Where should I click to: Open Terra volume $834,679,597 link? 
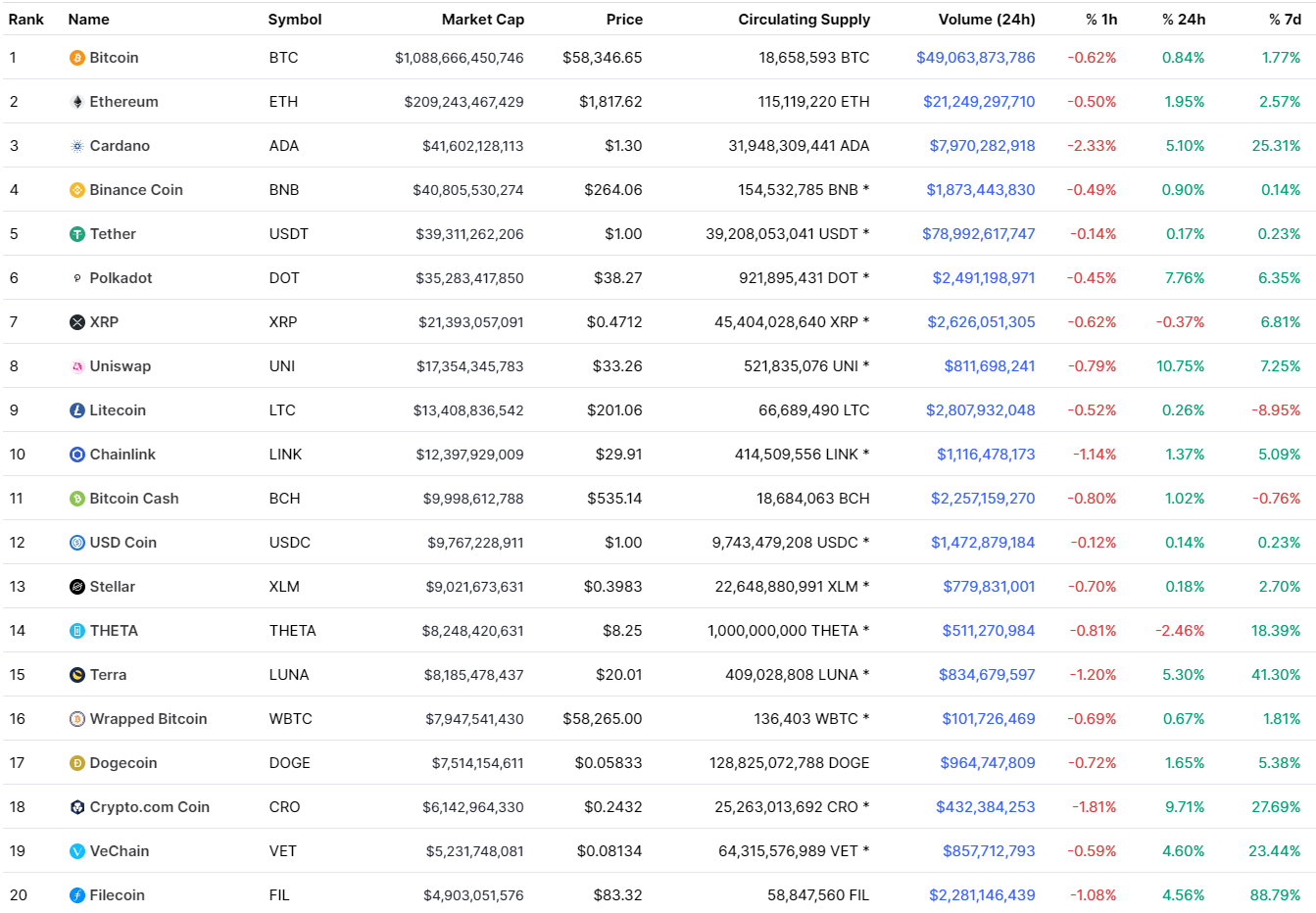coord(988,675)
